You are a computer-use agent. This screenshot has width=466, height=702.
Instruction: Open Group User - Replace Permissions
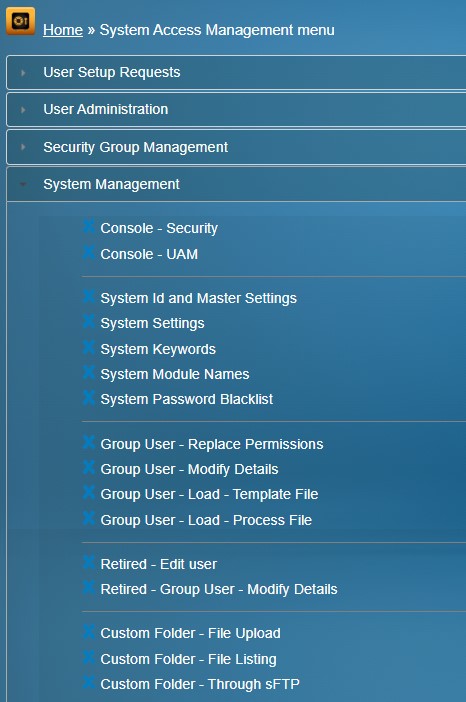212,444
